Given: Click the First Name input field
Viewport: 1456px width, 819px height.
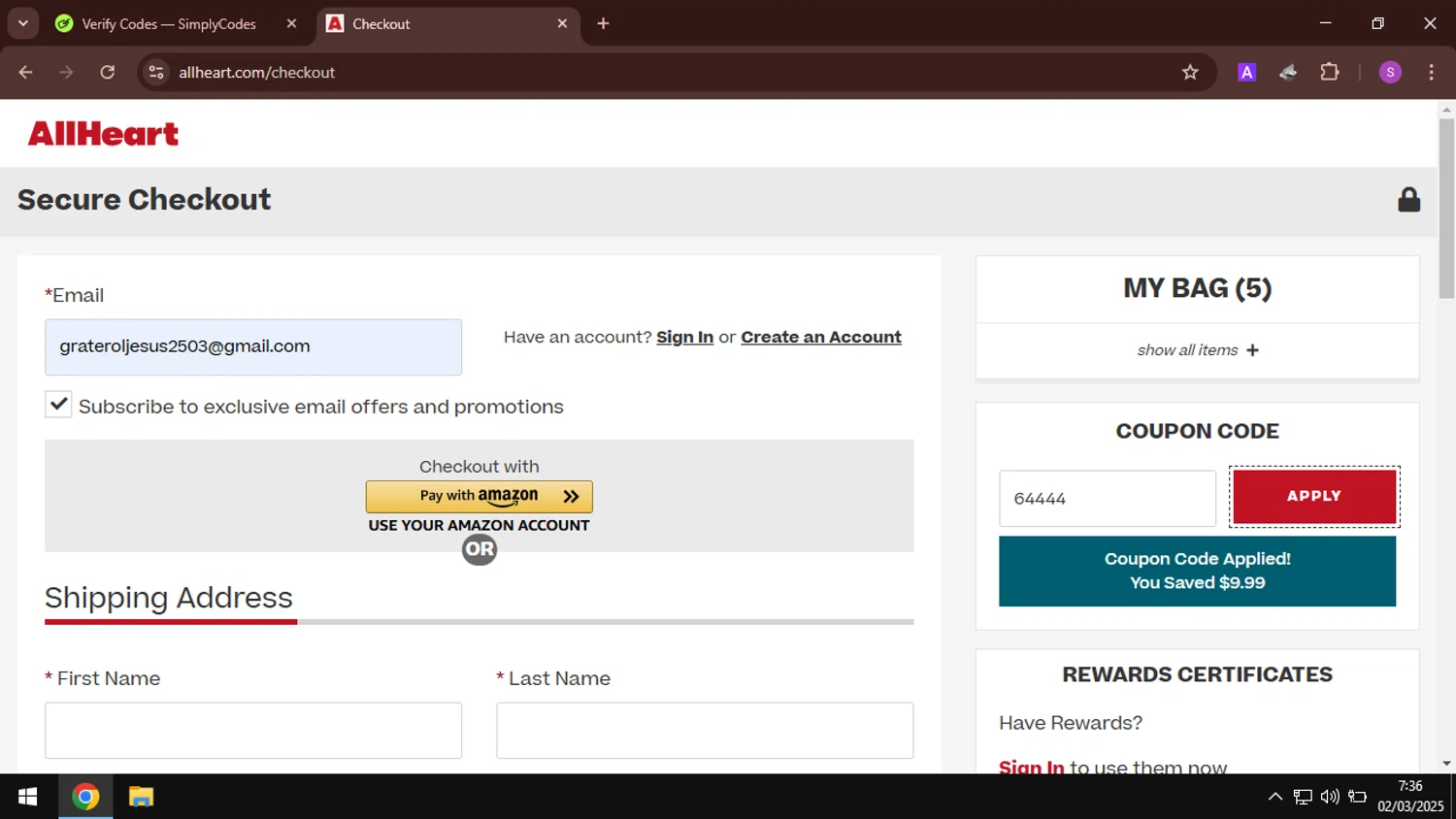Looking at the screenshot, I should [x=253, y=731].
